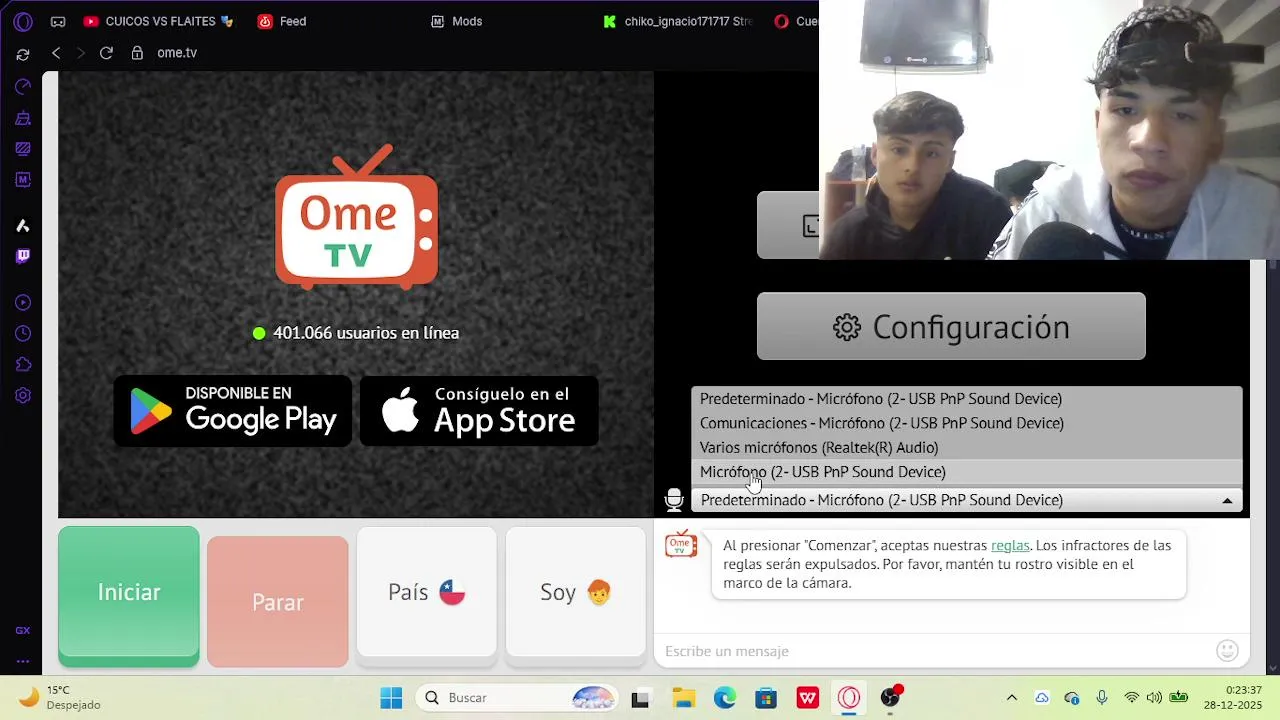Select Predeterminado - Micrófono option in list
The width and height of the screenshot is (1280, 720).
pyautogui.click(x=966, y=399)
